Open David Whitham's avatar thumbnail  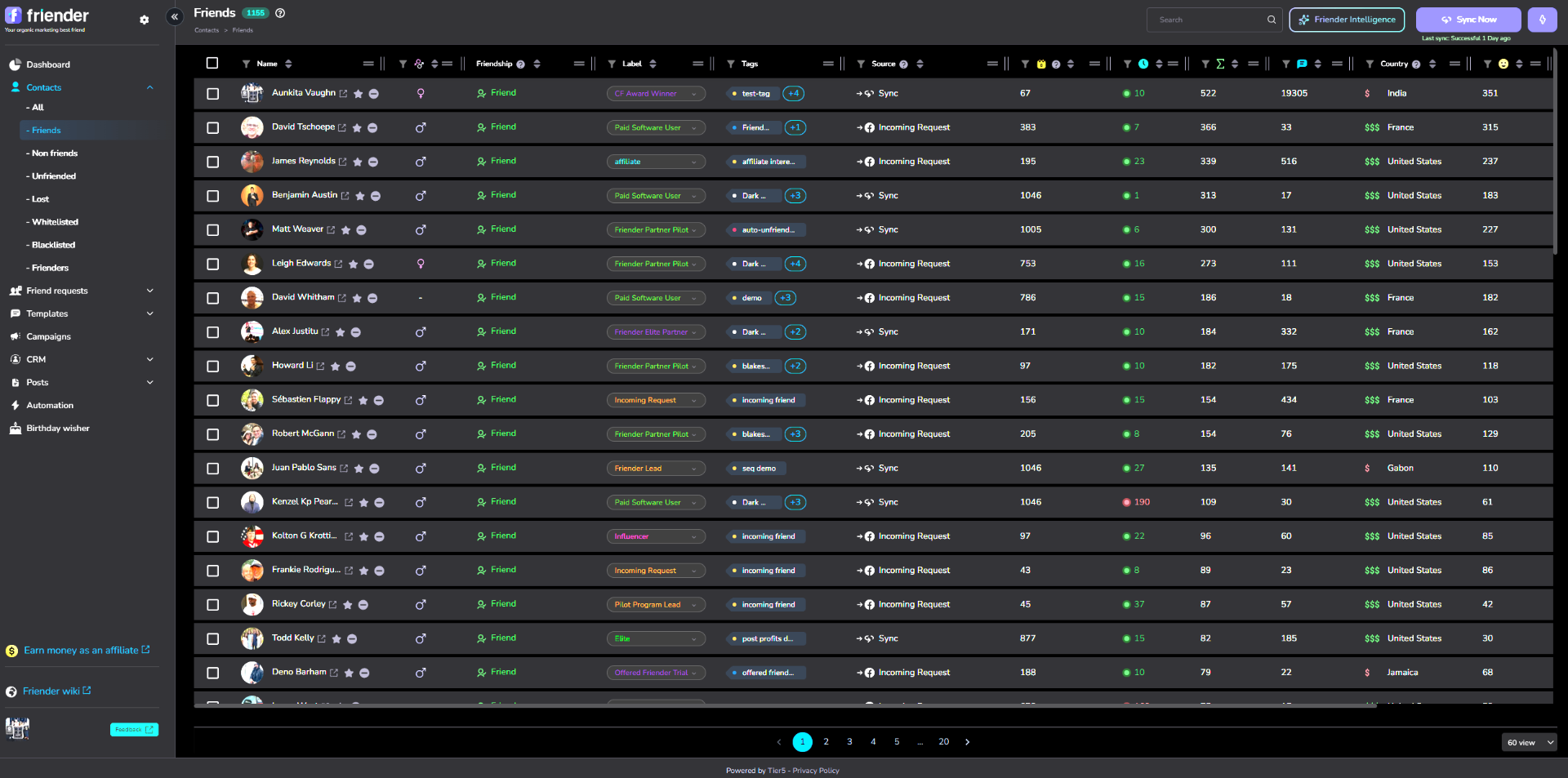click(252, 298)
